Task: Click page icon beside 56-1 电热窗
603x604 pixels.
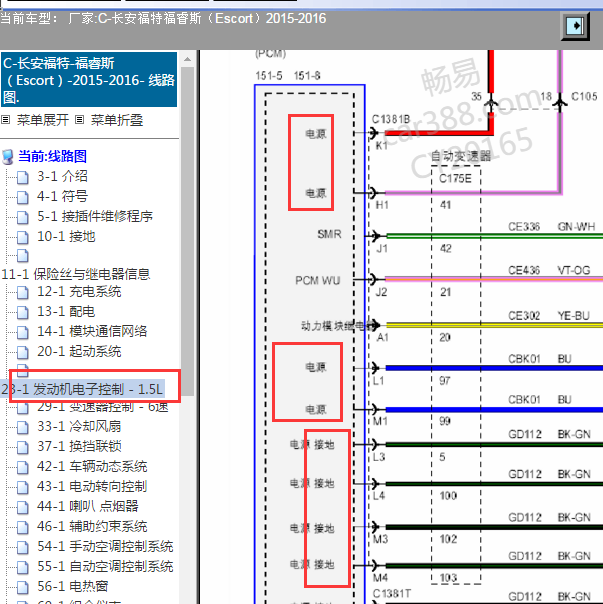Action: (23, 588)
